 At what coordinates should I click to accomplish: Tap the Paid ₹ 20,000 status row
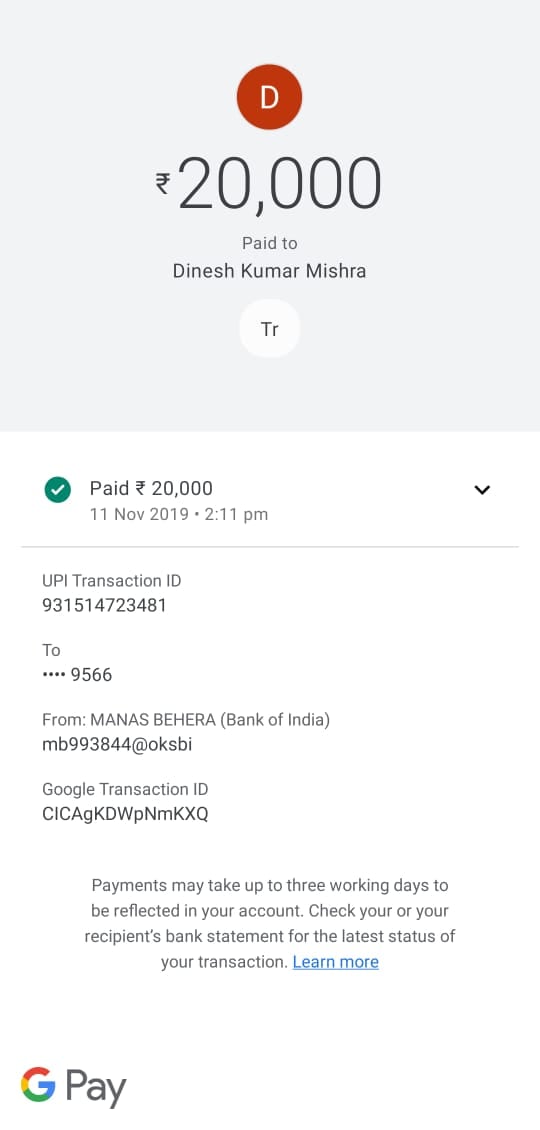pyautogui.click(x=270, y=500)
